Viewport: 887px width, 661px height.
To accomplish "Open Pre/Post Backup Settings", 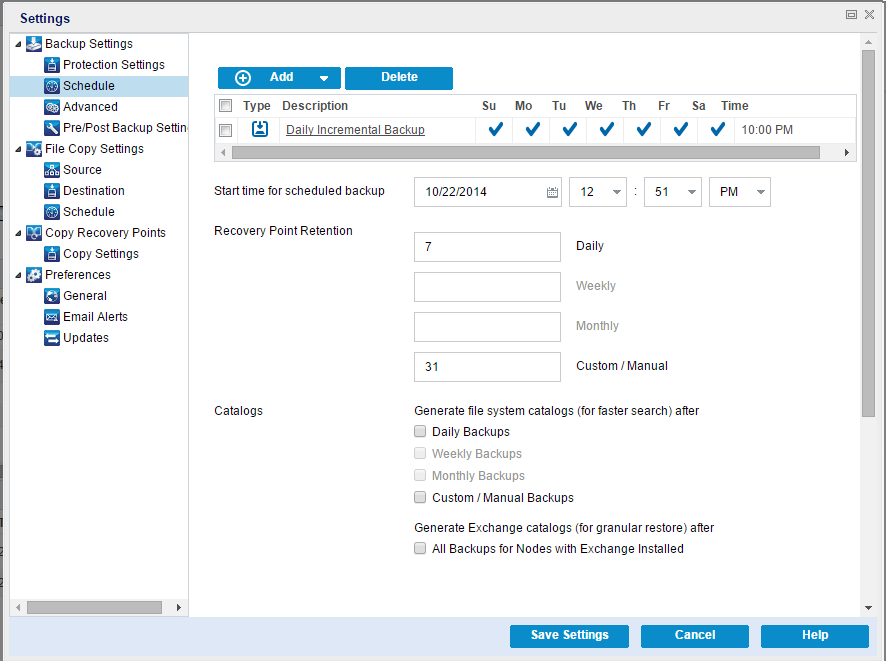I will 115,127.
